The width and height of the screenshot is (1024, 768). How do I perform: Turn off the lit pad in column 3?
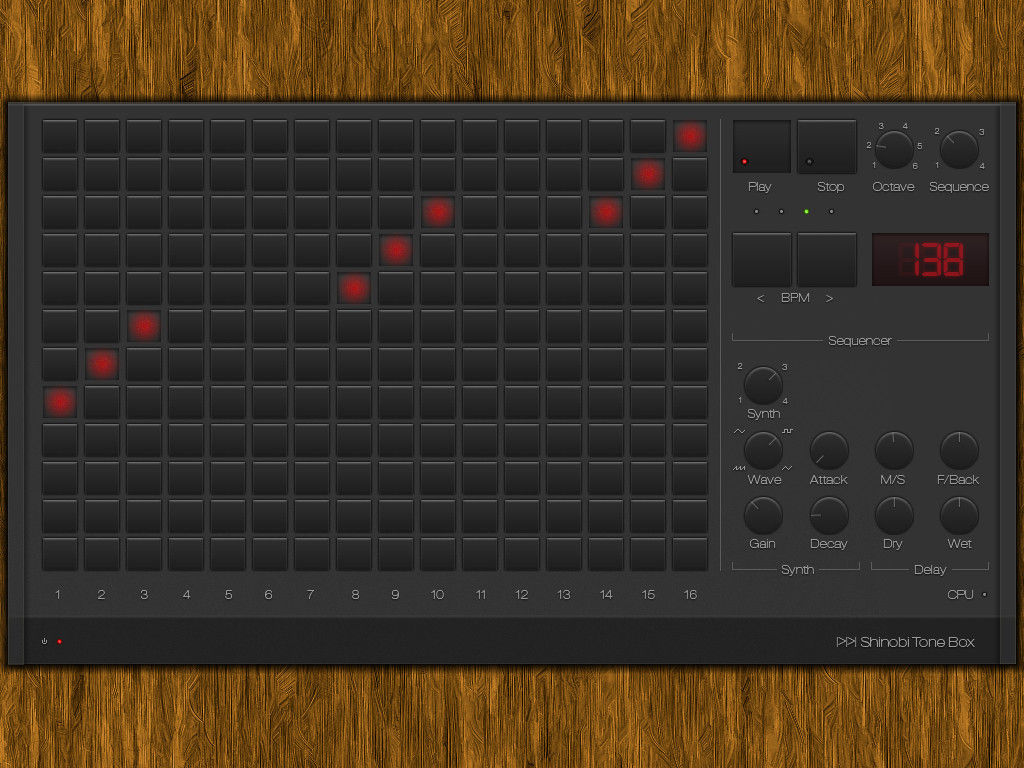144,327
